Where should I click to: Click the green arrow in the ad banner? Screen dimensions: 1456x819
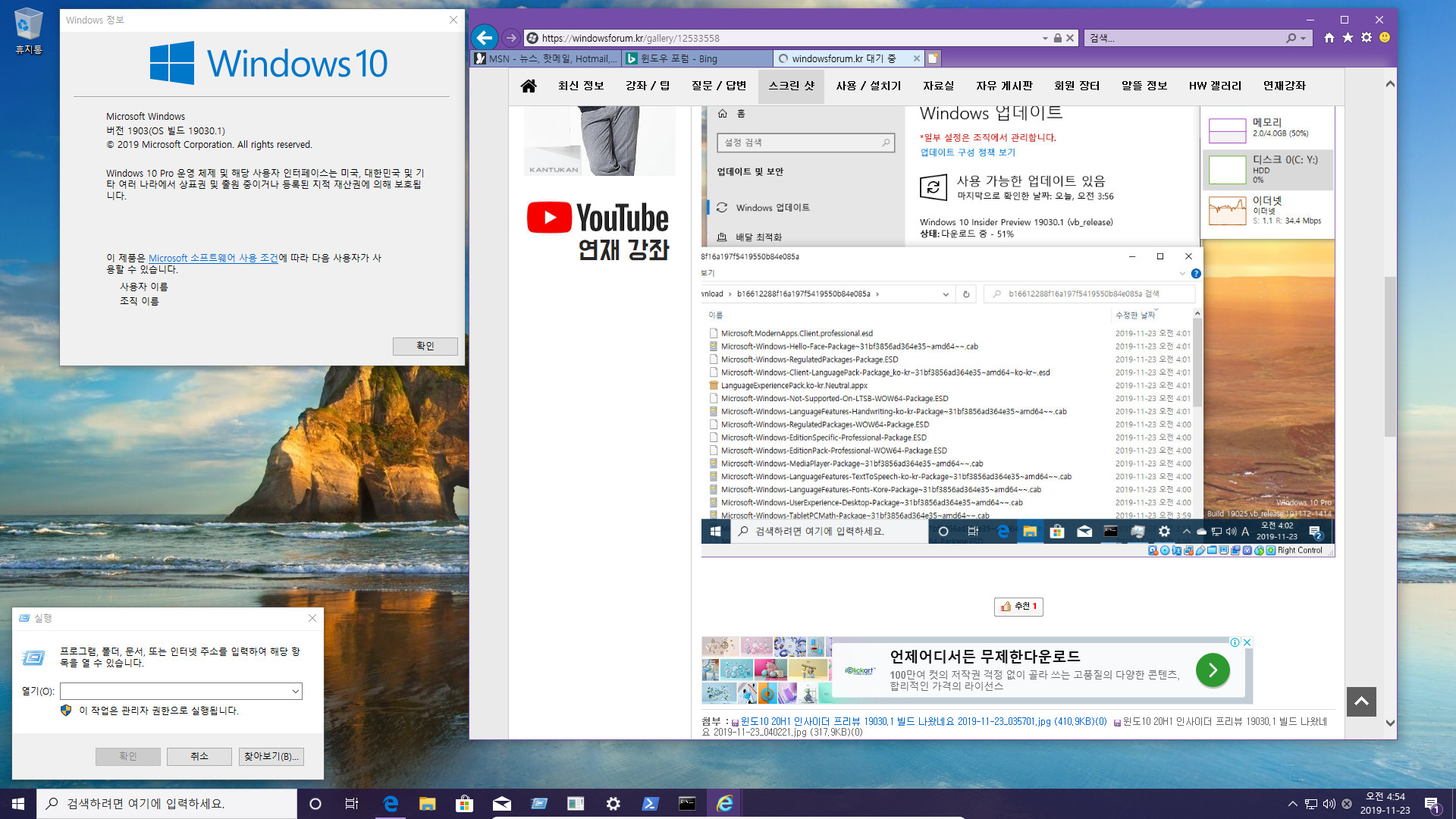tap(1213, 670)
